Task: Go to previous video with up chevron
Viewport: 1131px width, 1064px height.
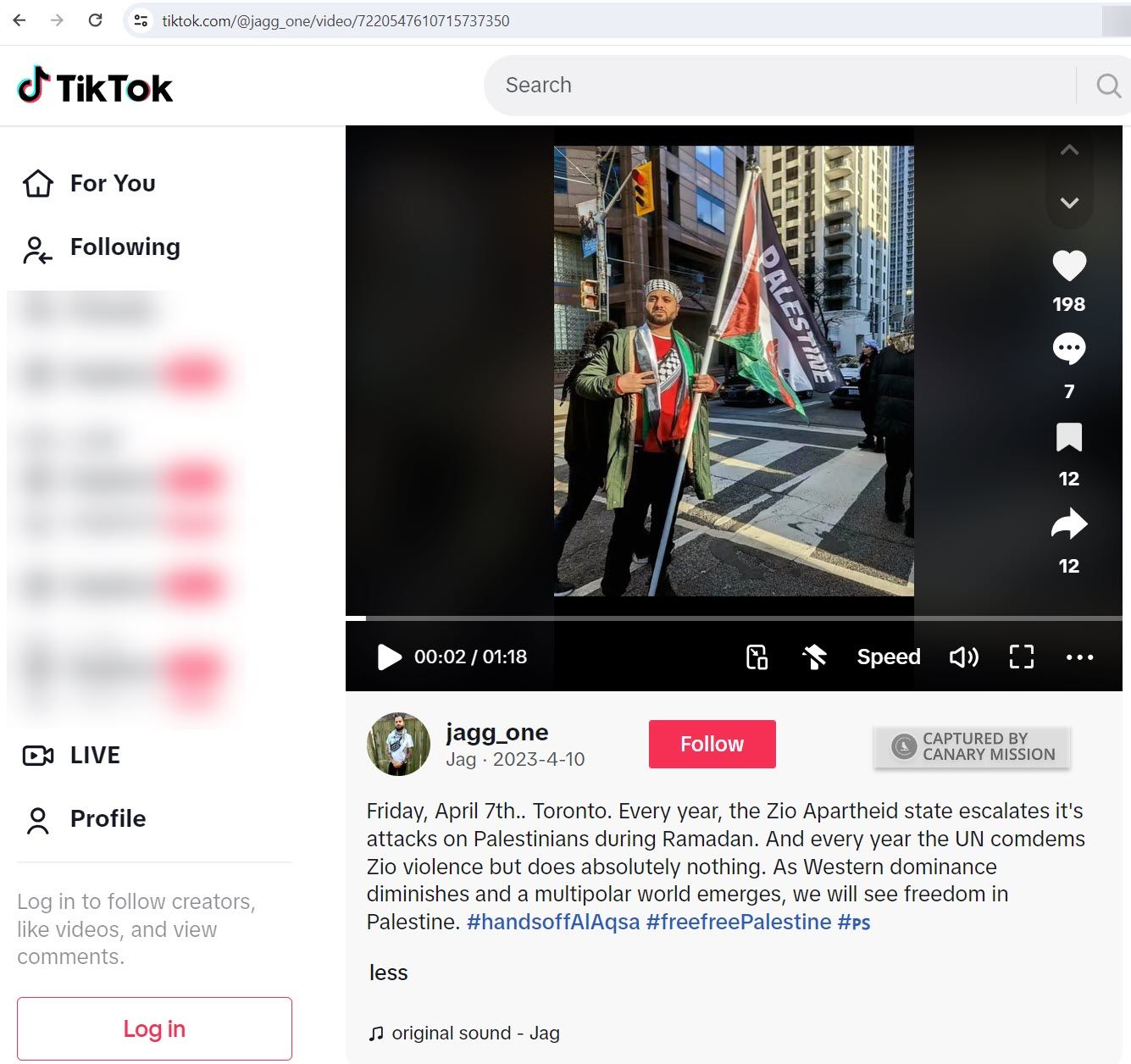Action: (1069, 151)
